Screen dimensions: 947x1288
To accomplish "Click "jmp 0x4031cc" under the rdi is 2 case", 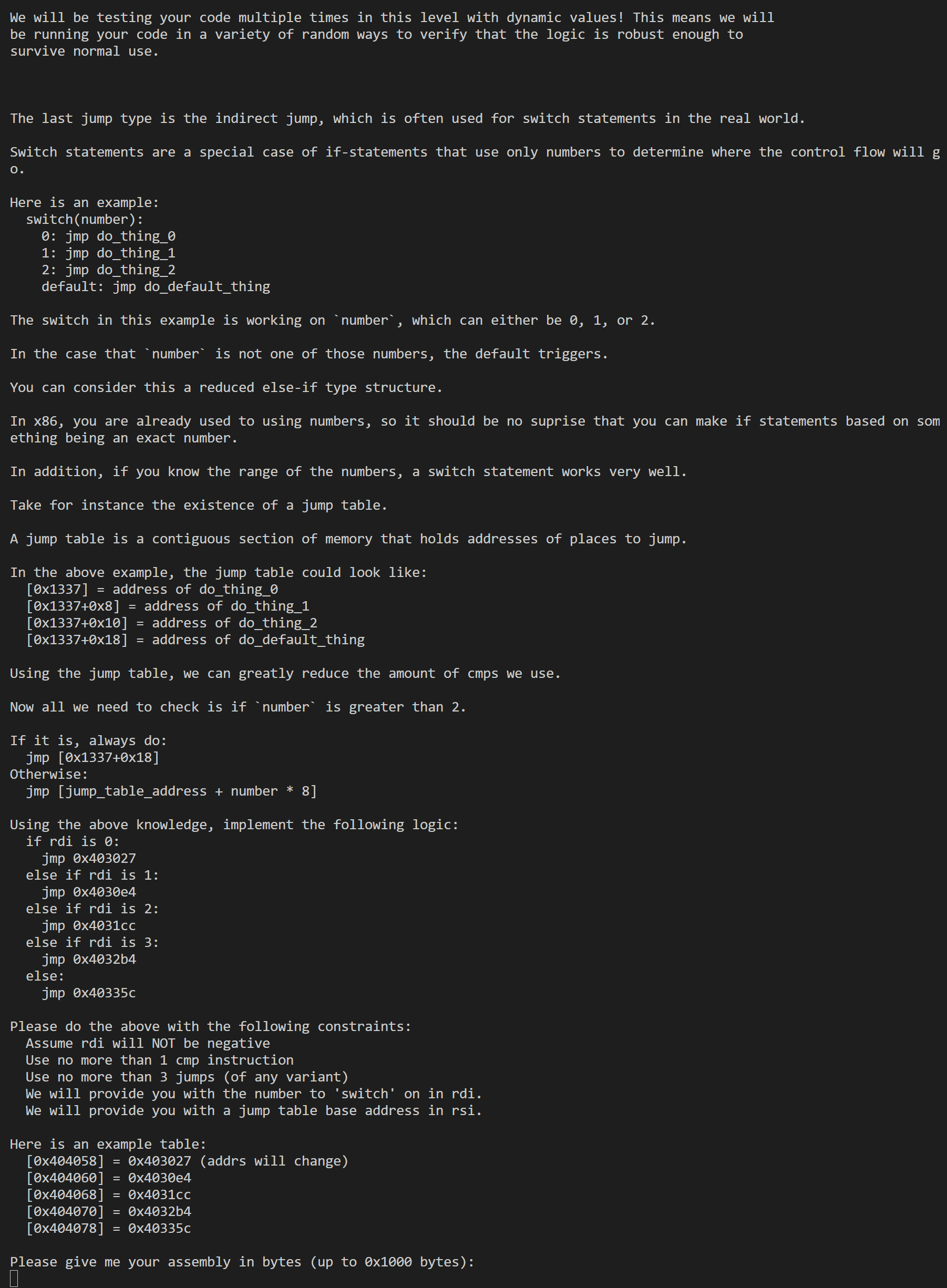I will (x=88, y=926).
